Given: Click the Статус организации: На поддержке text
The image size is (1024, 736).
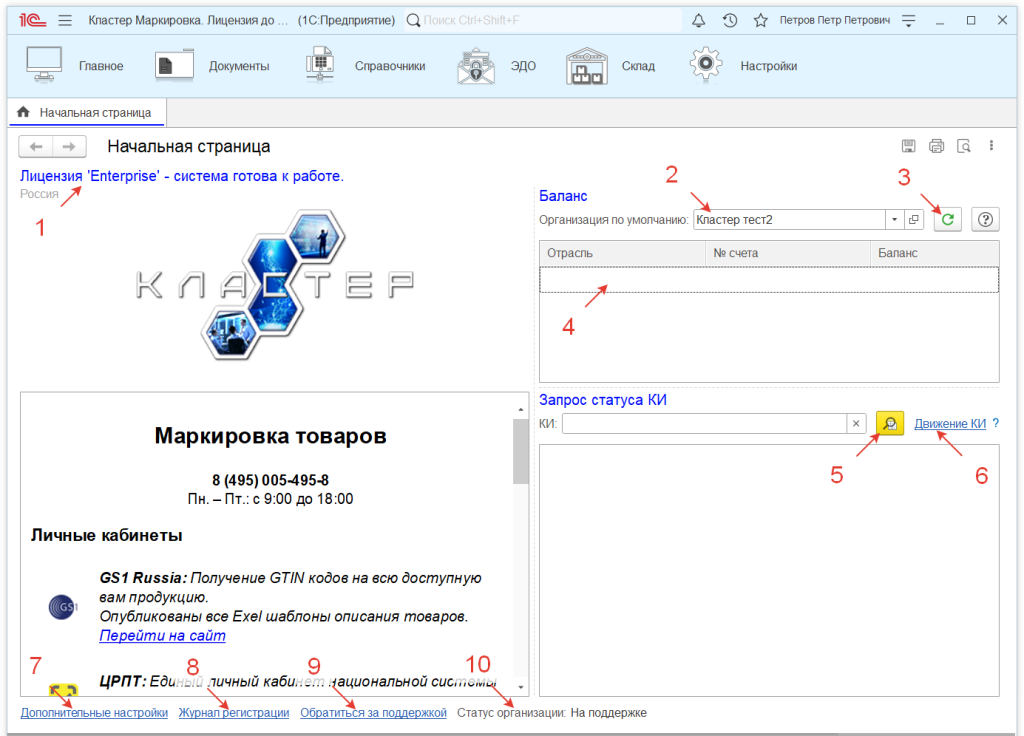Looking at the screenshot, I should tap(552, 712).
